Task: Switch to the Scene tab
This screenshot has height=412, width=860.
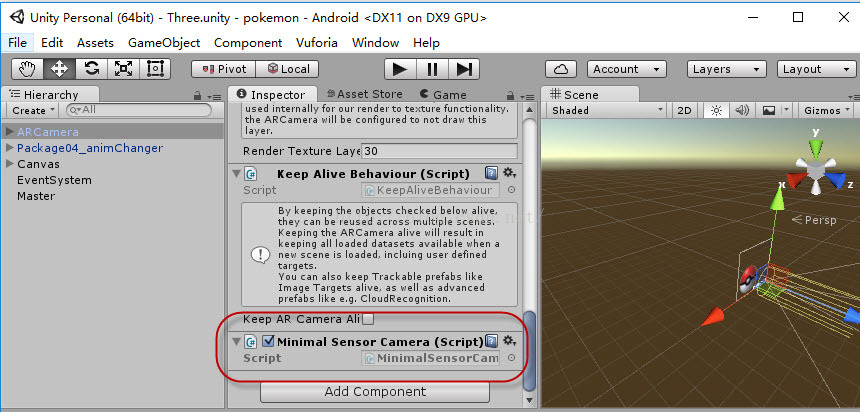Action: [x=590, y=94]
